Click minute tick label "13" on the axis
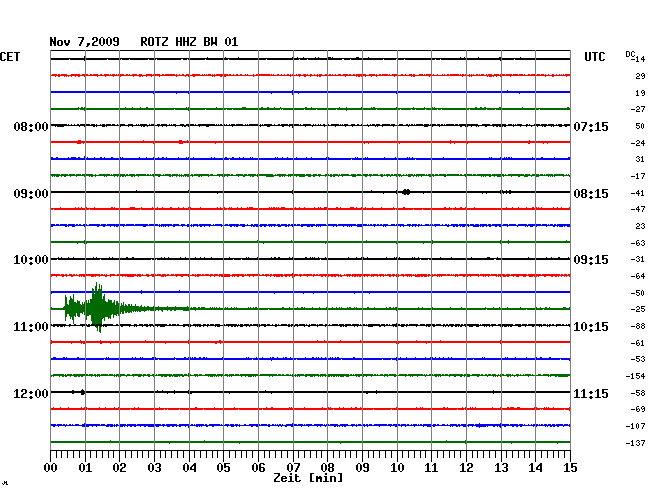 click(501, 467)
